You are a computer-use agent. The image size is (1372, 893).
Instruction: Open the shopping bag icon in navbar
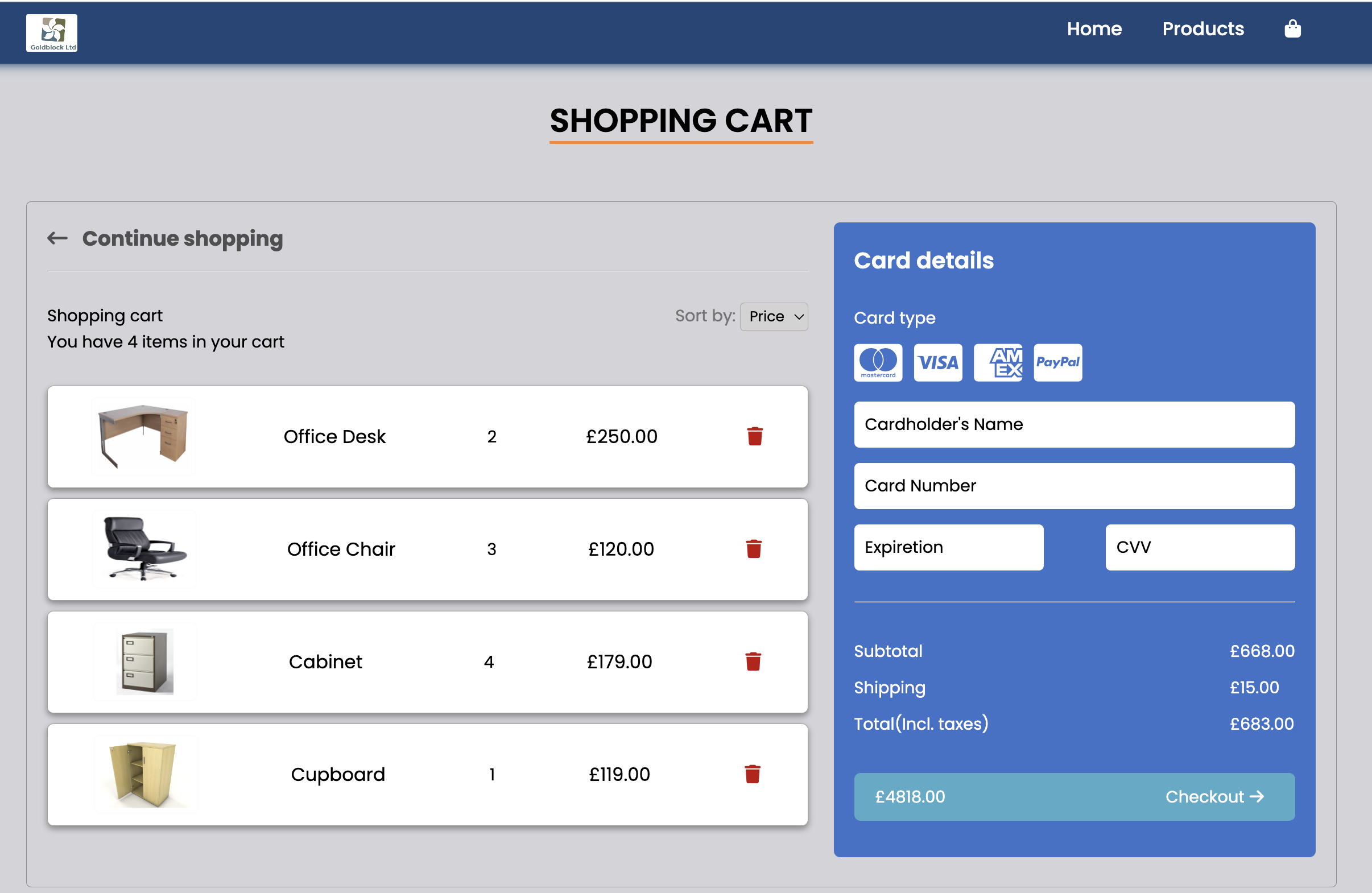(x=1292, y=29)
